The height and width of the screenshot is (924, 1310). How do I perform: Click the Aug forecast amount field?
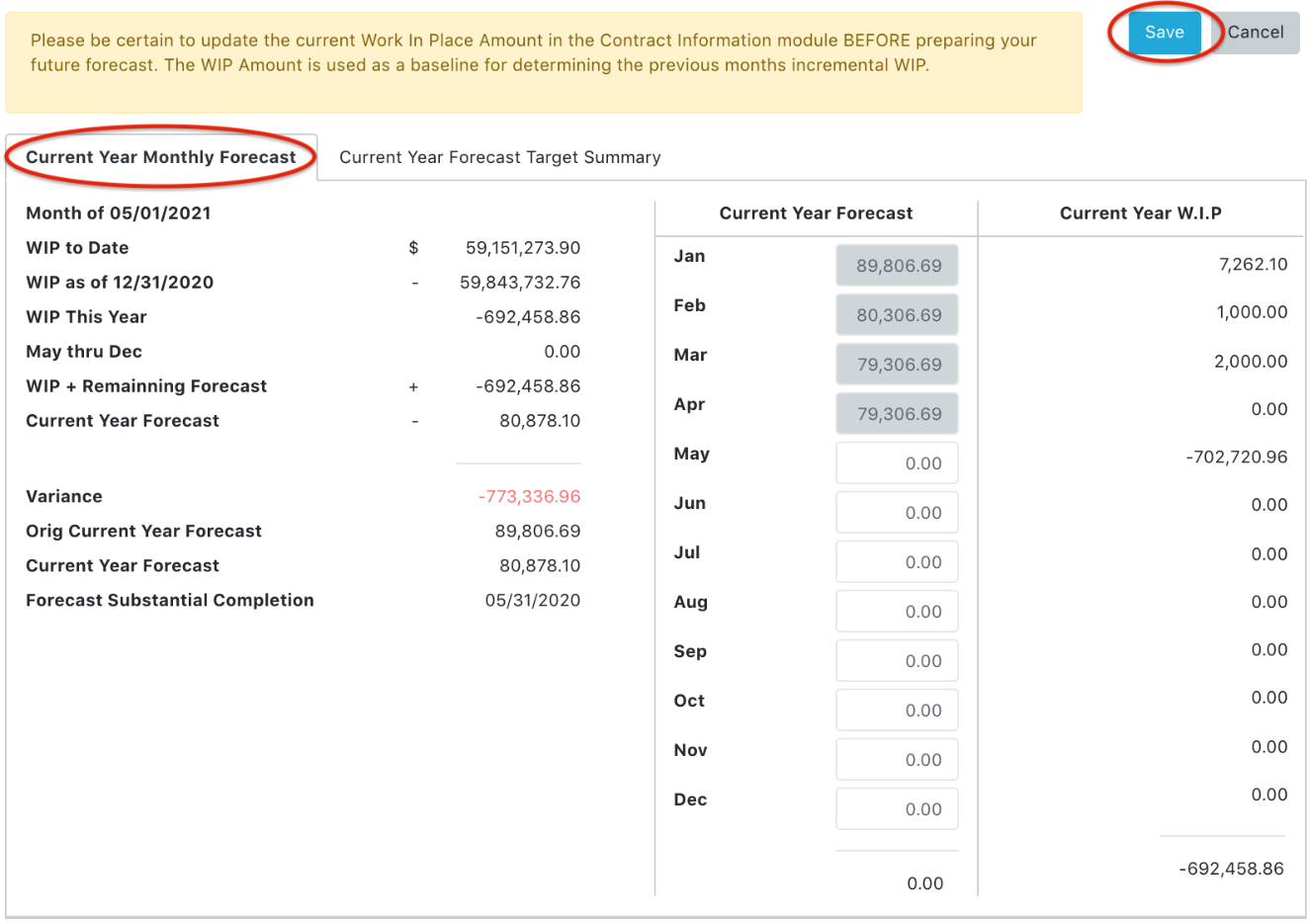(897, 612)
